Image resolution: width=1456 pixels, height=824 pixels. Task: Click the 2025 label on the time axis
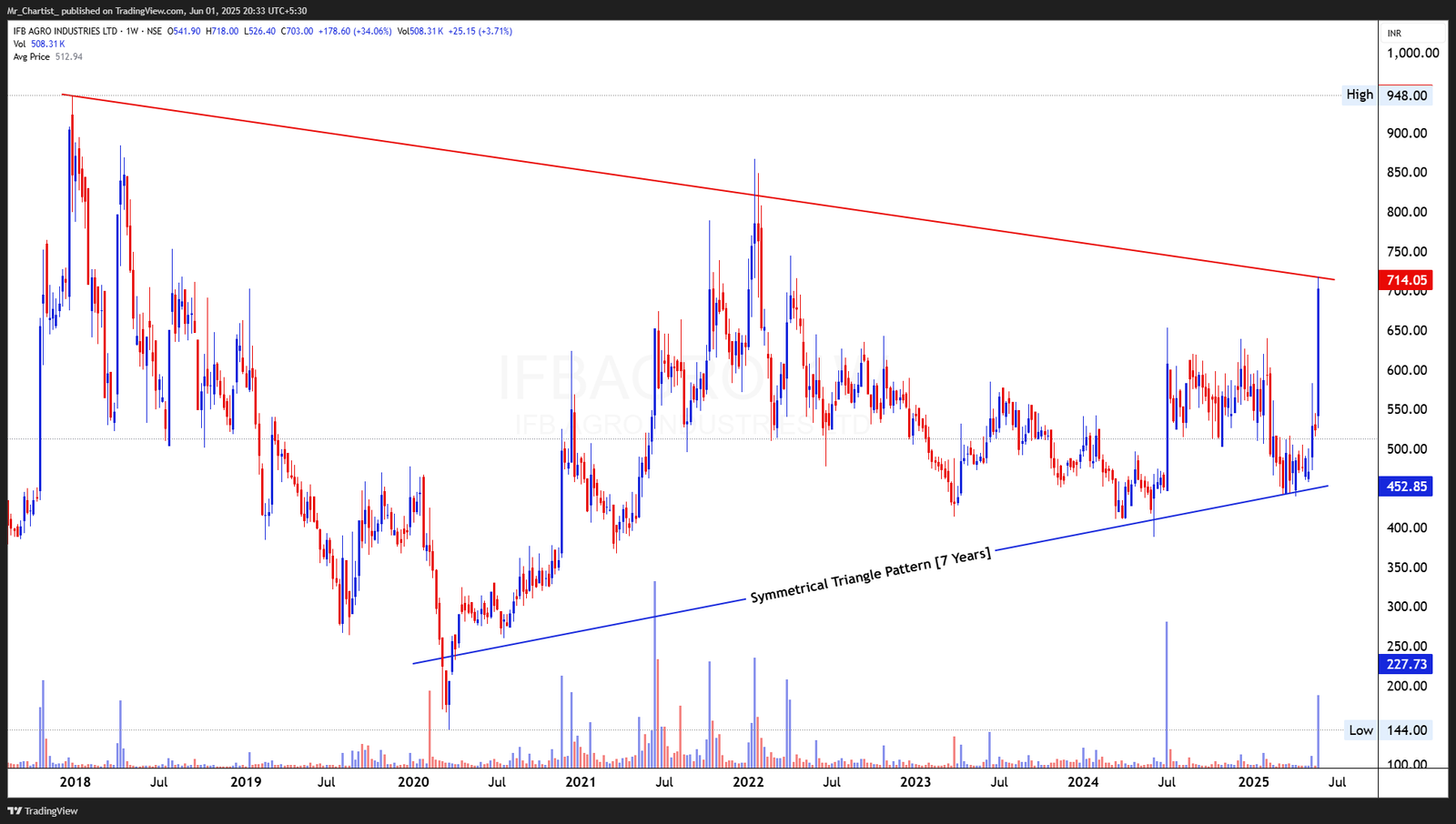point(1254,780)
